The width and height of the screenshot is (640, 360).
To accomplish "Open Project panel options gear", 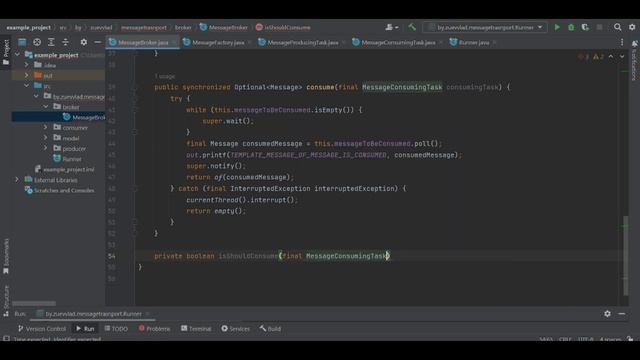I will 84,42.
